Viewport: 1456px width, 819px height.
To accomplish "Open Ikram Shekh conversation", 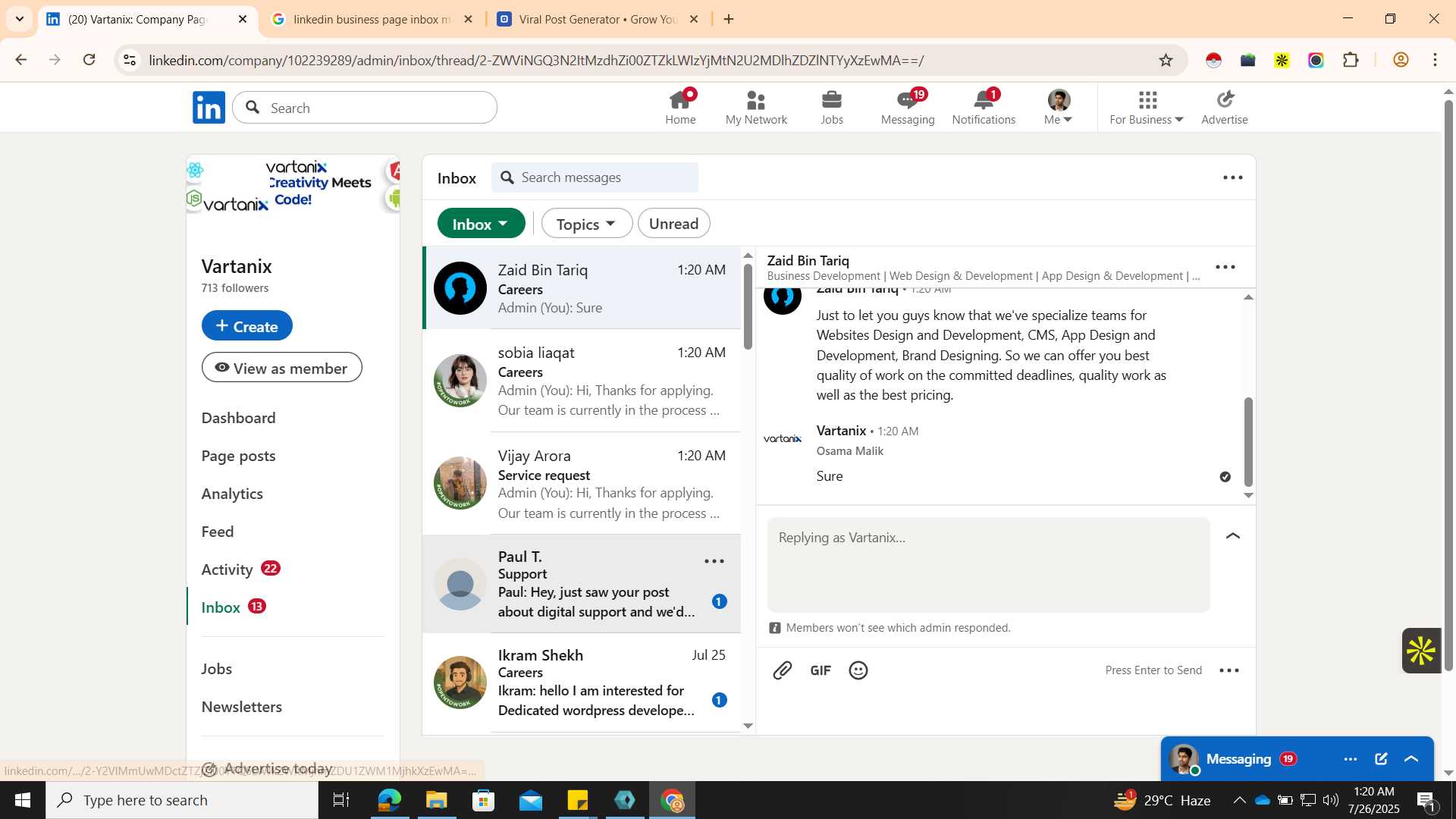I will pos(582,682).
